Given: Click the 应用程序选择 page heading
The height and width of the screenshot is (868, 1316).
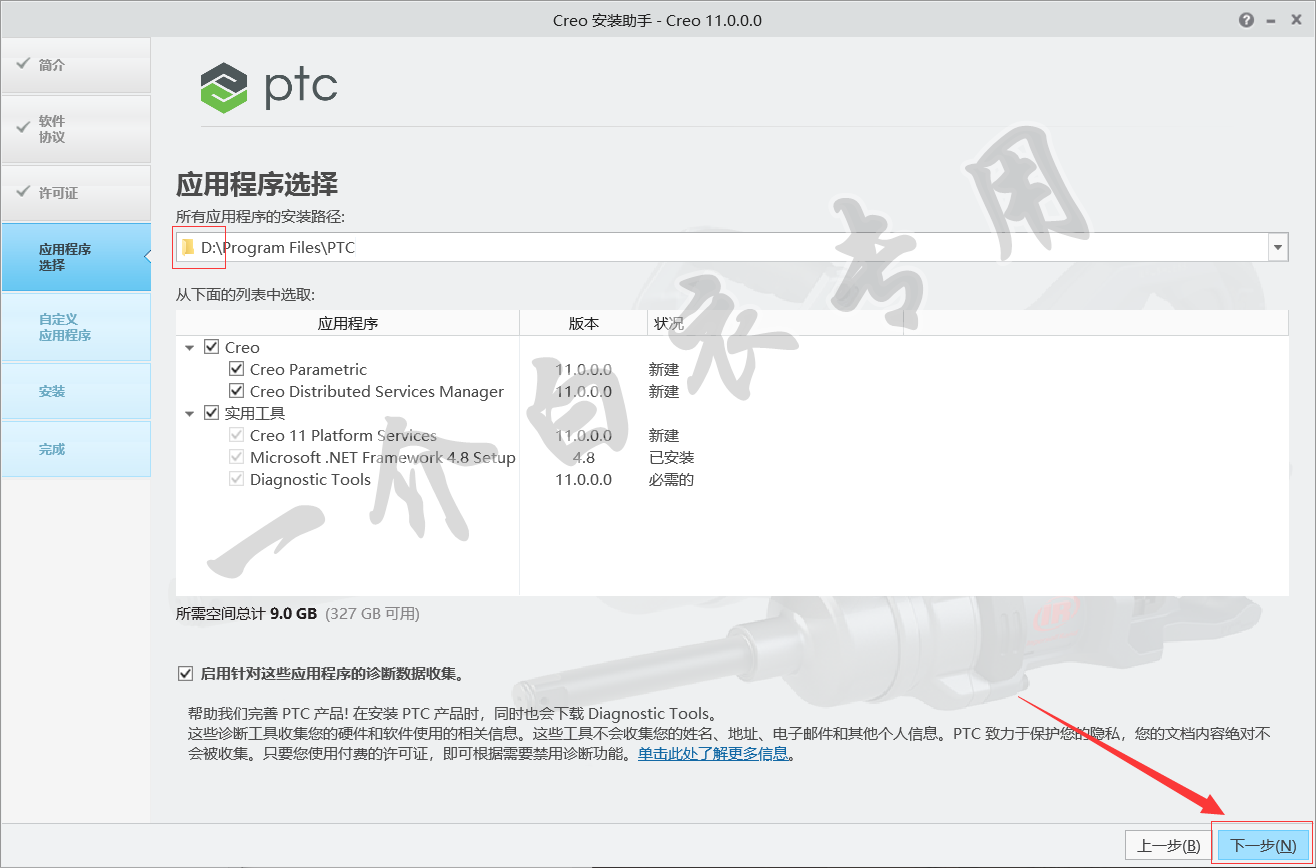Looking at the screenshot, I should pos(257,184).
